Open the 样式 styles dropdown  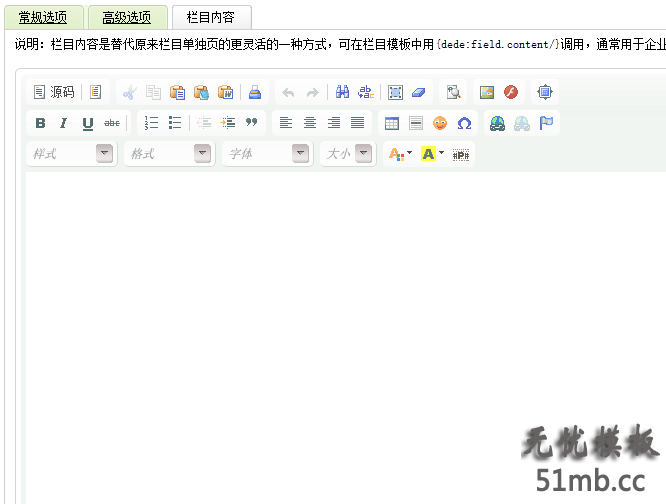click(72, 154)
